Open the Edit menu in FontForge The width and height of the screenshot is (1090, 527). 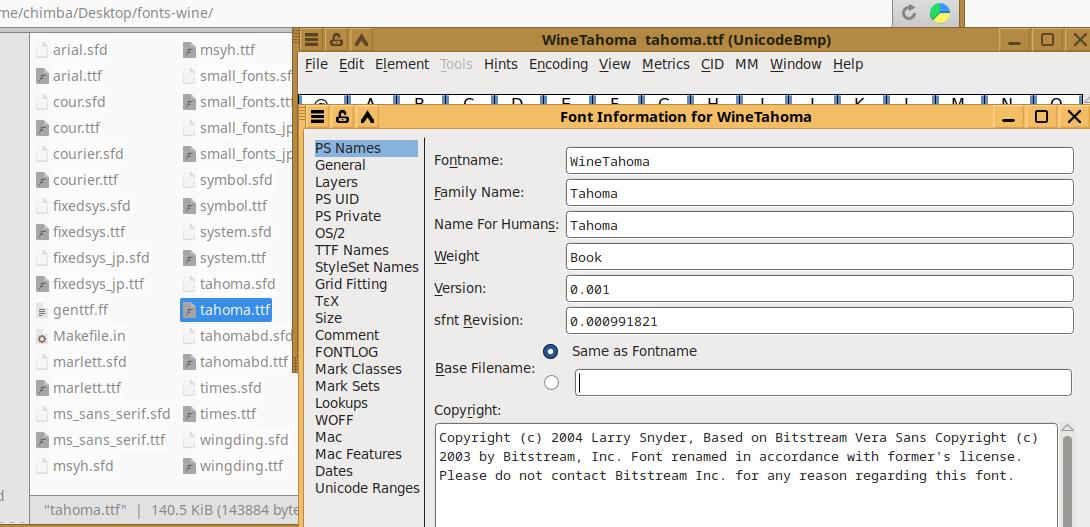click(352, 64)
